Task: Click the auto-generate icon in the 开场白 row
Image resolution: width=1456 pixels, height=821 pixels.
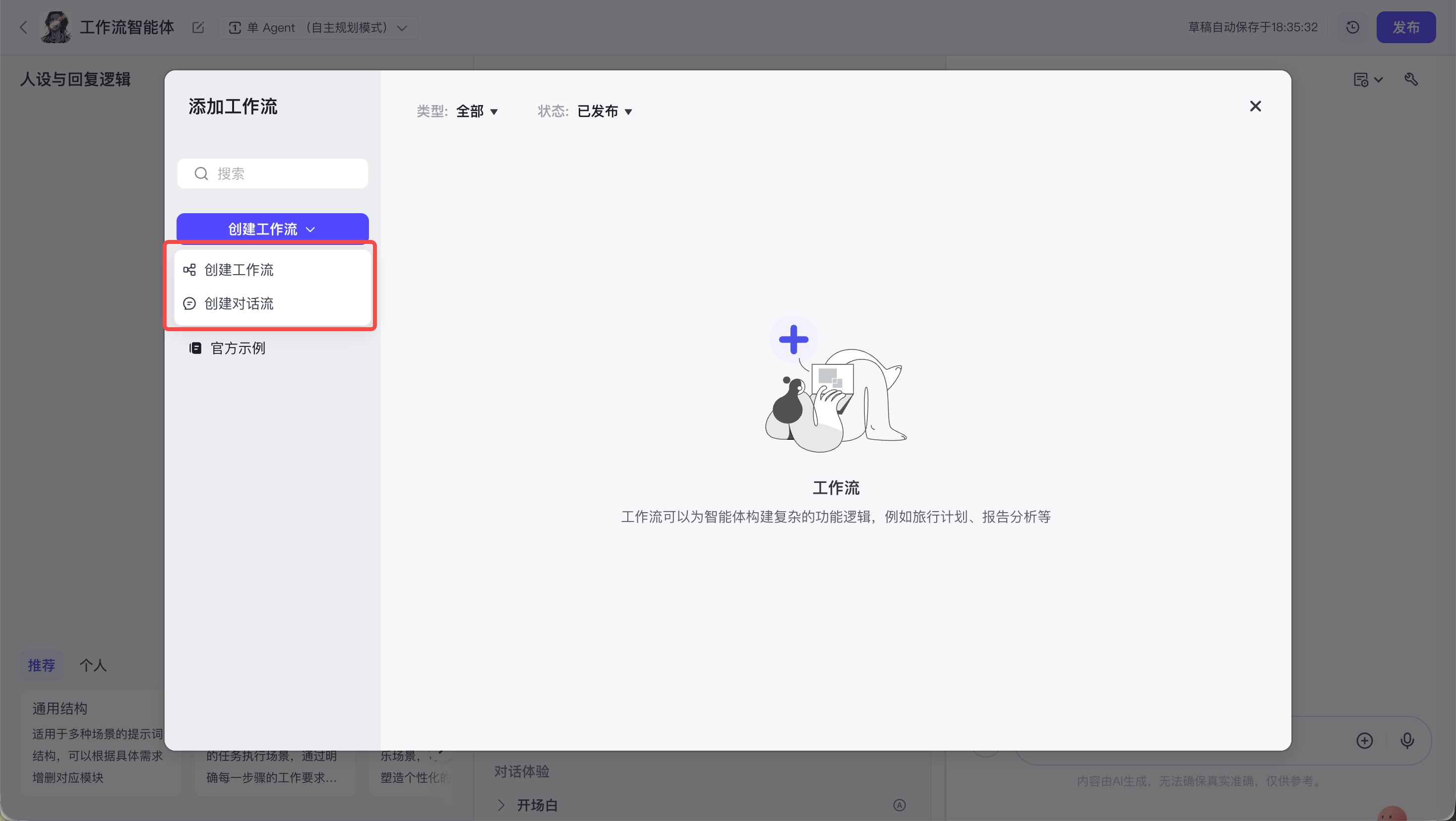Action: tap(900, 805)
